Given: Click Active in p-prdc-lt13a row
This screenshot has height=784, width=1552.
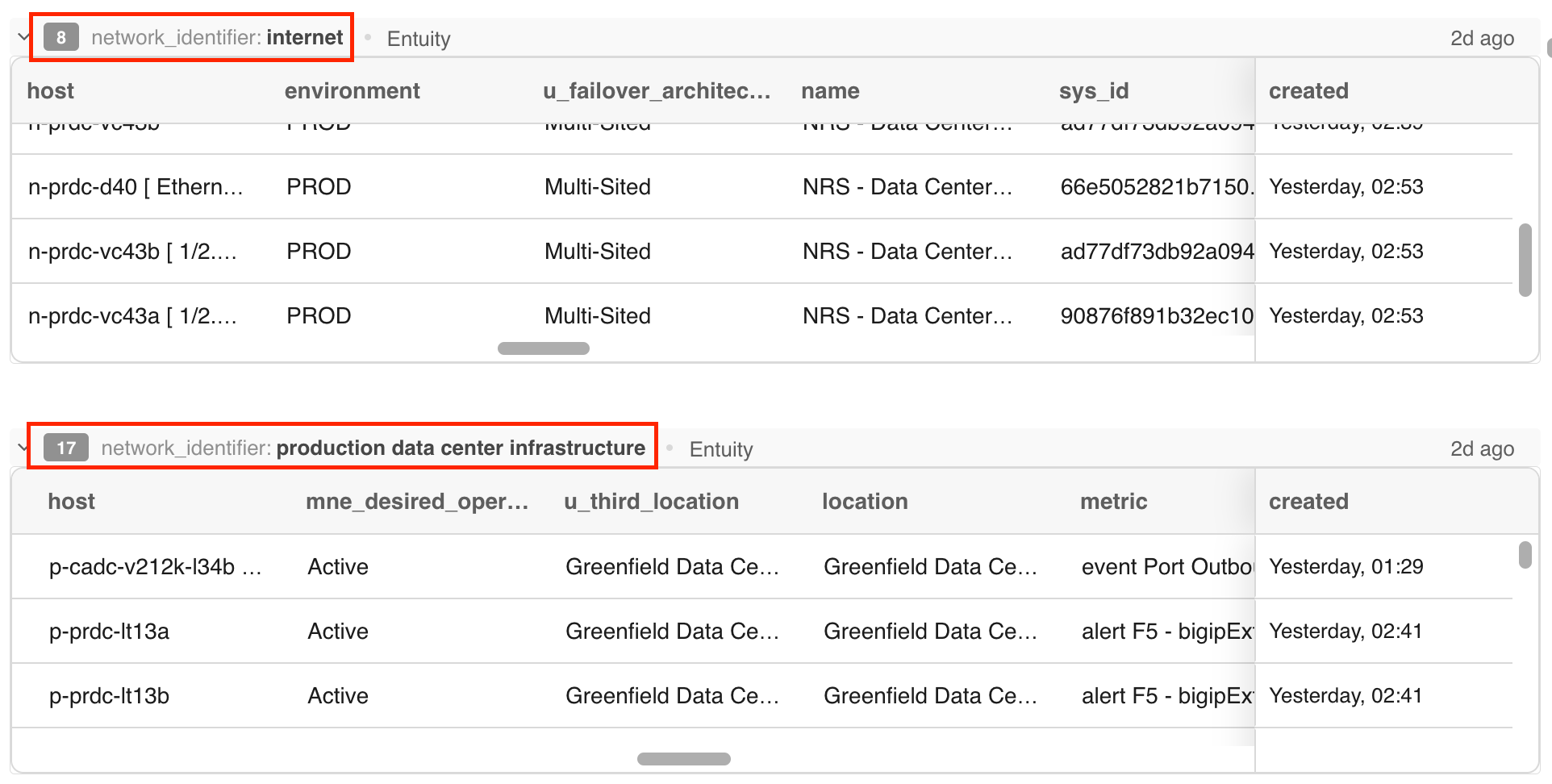Looking at the screenshot, I should click(338, 632).
